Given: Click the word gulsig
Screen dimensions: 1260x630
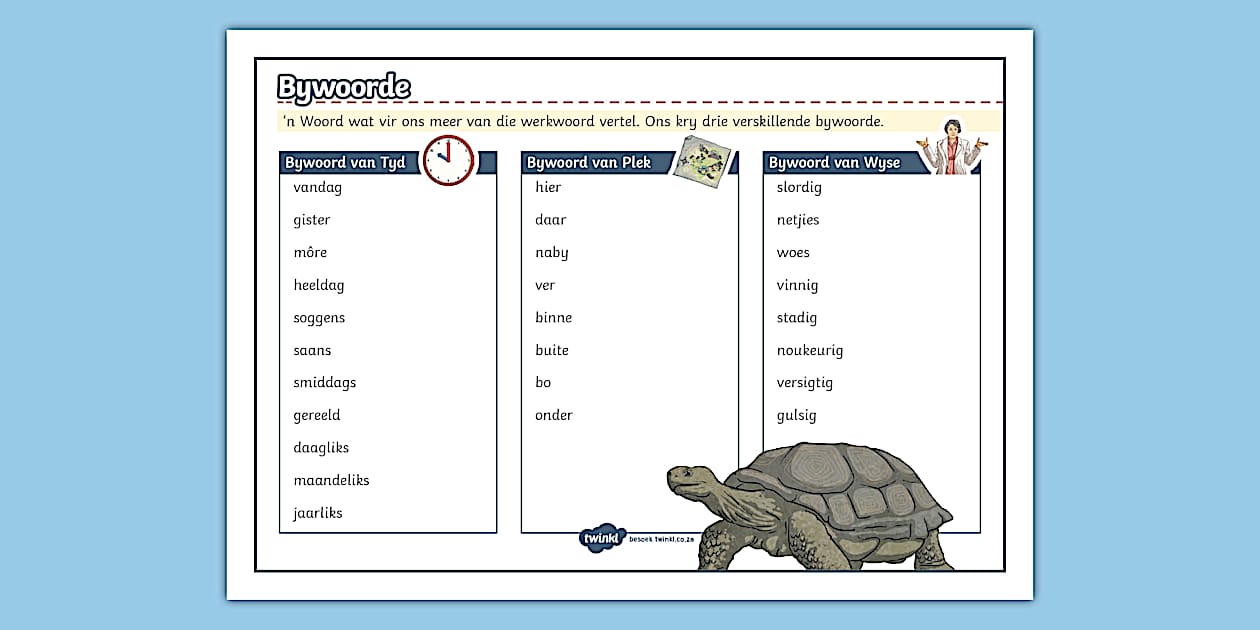Looking at the screenshot, I should click(797, 416).
